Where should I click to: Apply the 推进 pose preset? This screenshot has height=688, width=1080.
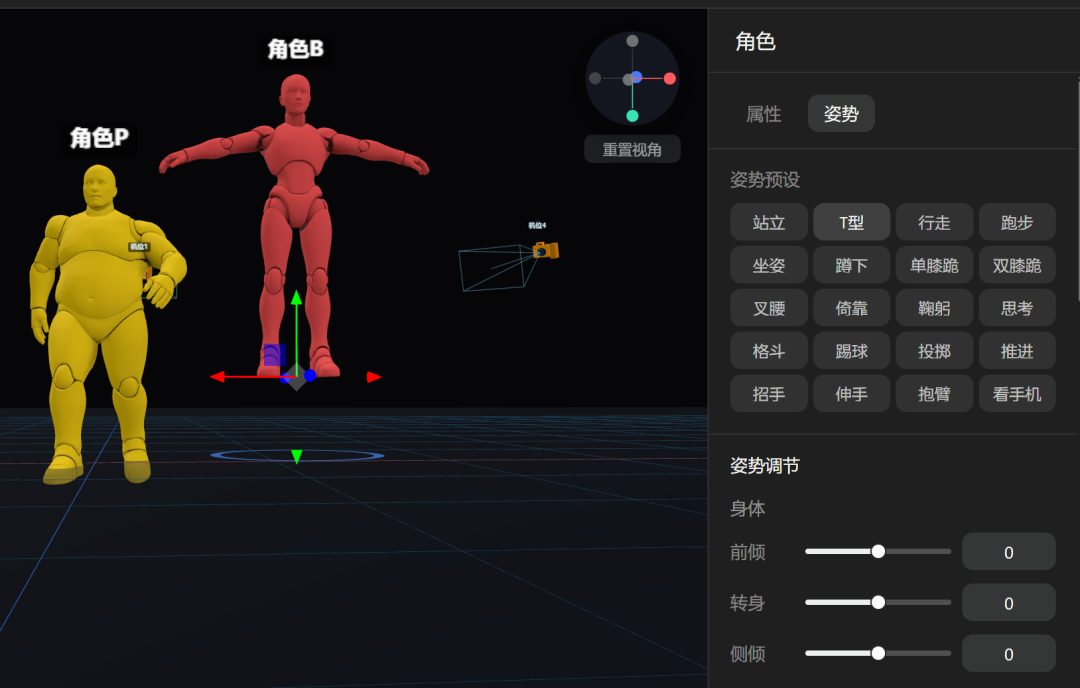[1017, 351]
